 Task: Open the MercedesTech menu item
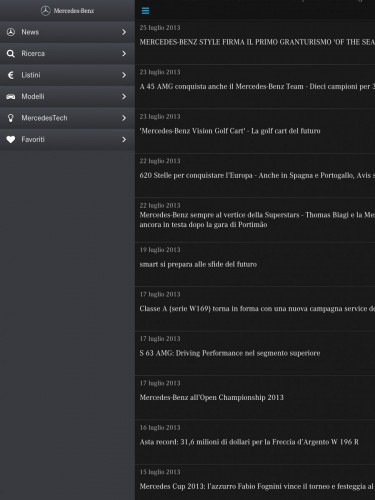coord(67,118)
